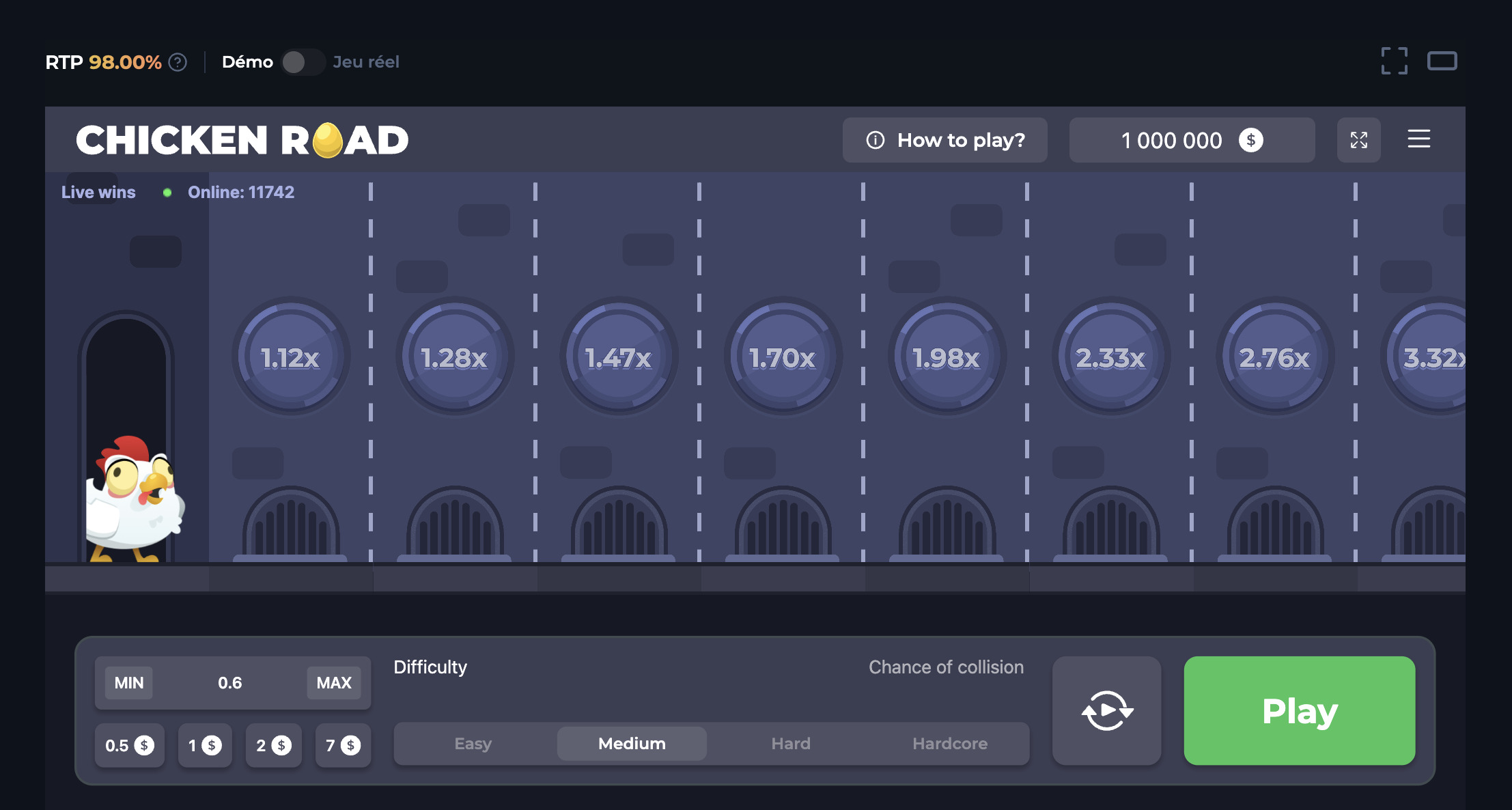This screenshot has height=810, width=1512.
Task: Toggle Démo to Jeu réel switch
Action: (303, 62)
